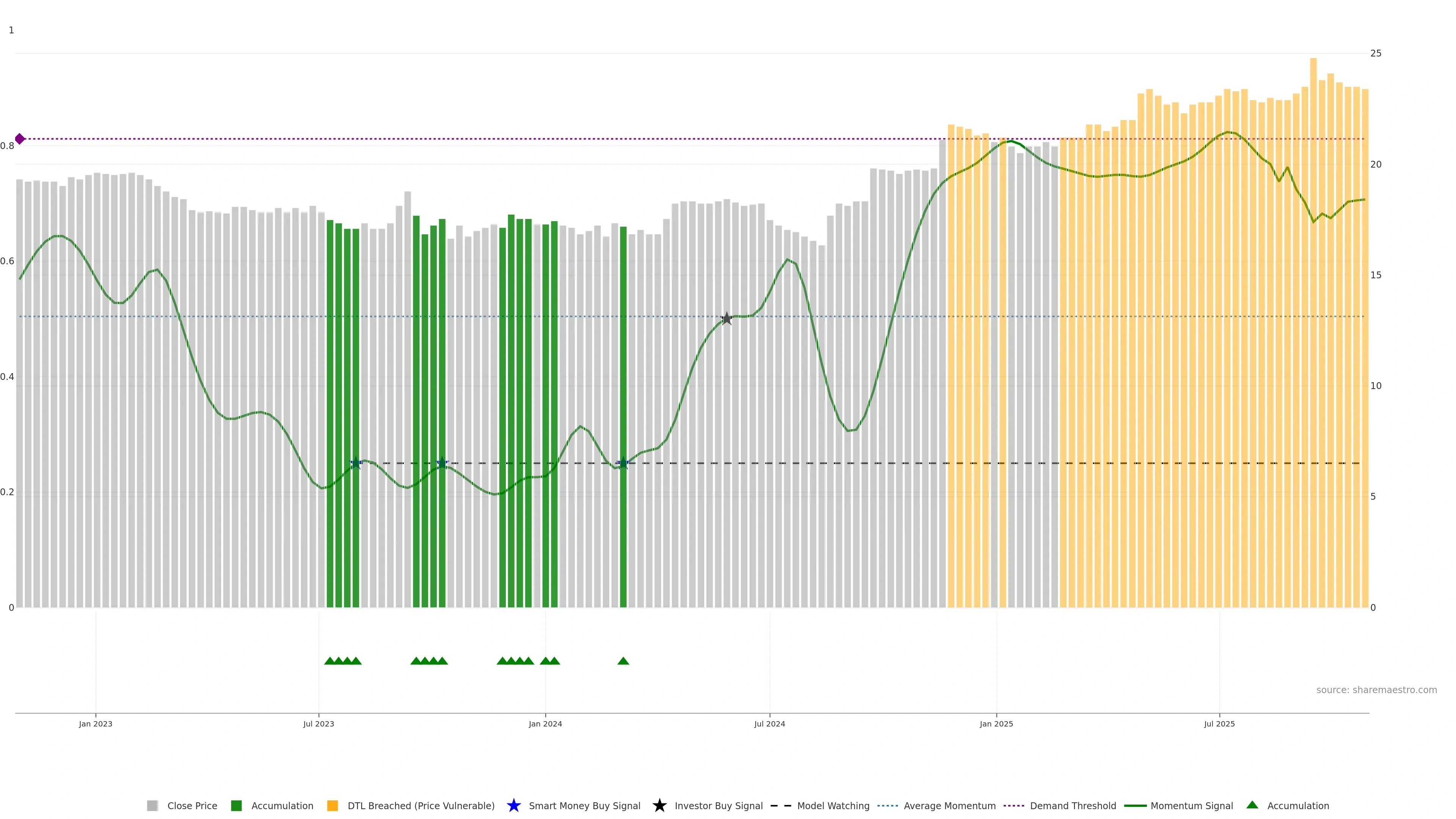This screenshot has height=819, width=1456.
Task: Click the Jul 2023 axis label
Action: [x=318, y=723]
